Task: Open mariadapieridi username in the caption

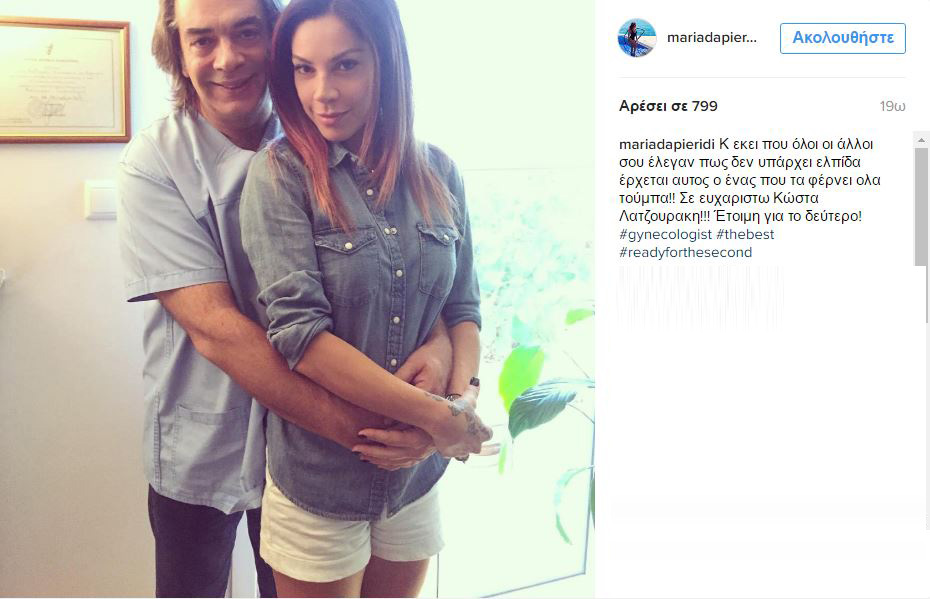Action: pos(667,144)
